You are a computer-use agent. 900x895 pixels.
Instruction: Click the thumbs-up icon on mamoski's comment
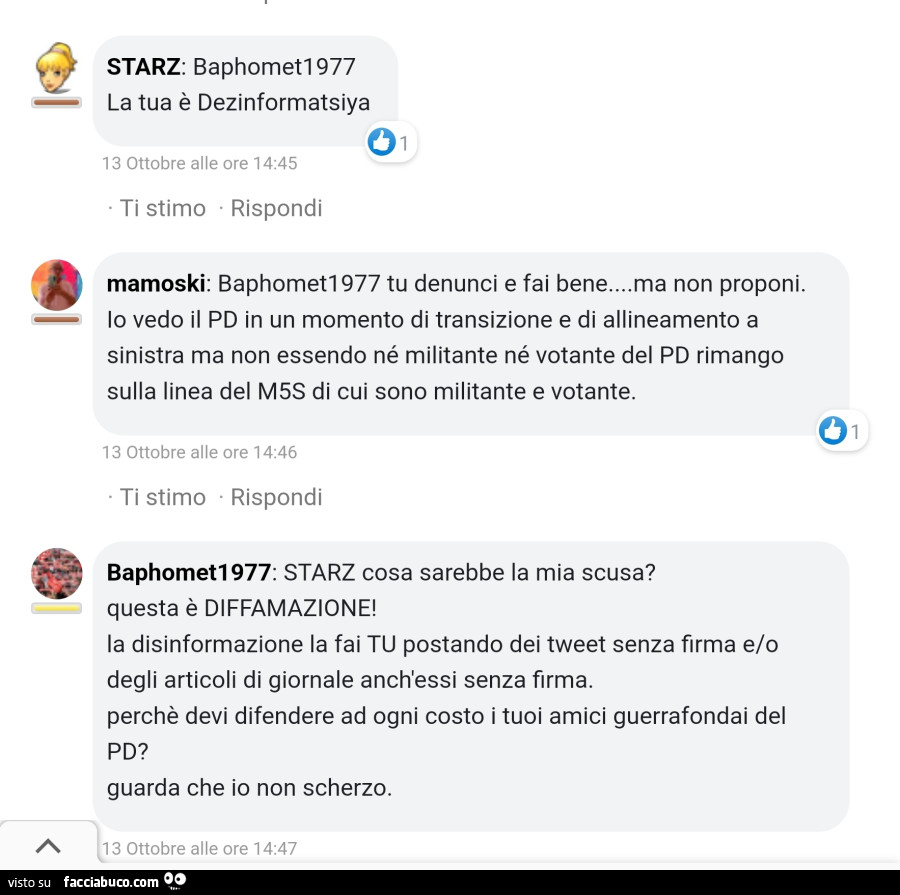[832, 430]
